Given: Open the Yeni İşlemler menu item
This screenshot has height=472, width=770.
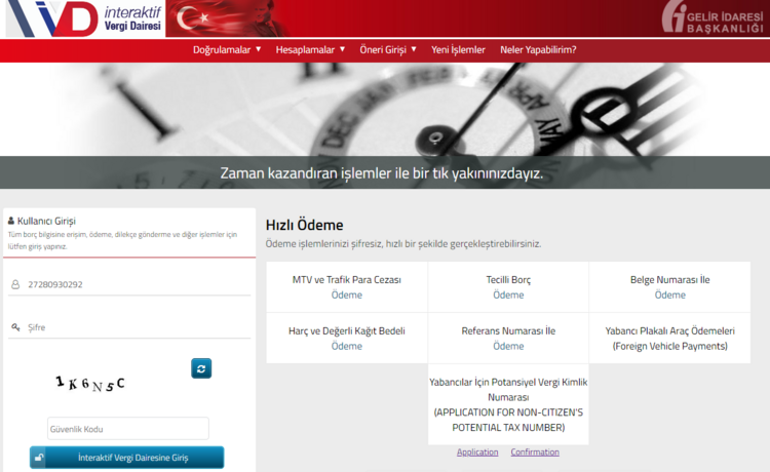Looking at the screenshot, I should tap(458, 49).
